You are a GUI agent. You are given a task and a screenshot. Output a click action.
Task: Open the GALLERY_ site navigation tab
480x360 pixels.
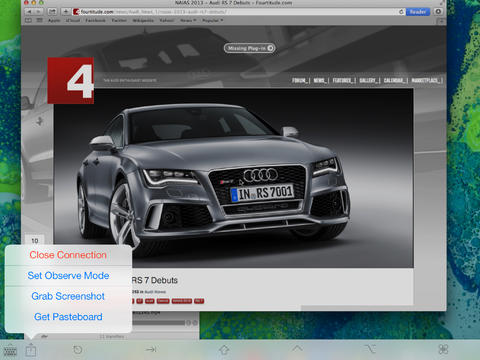tap(369, 80)
